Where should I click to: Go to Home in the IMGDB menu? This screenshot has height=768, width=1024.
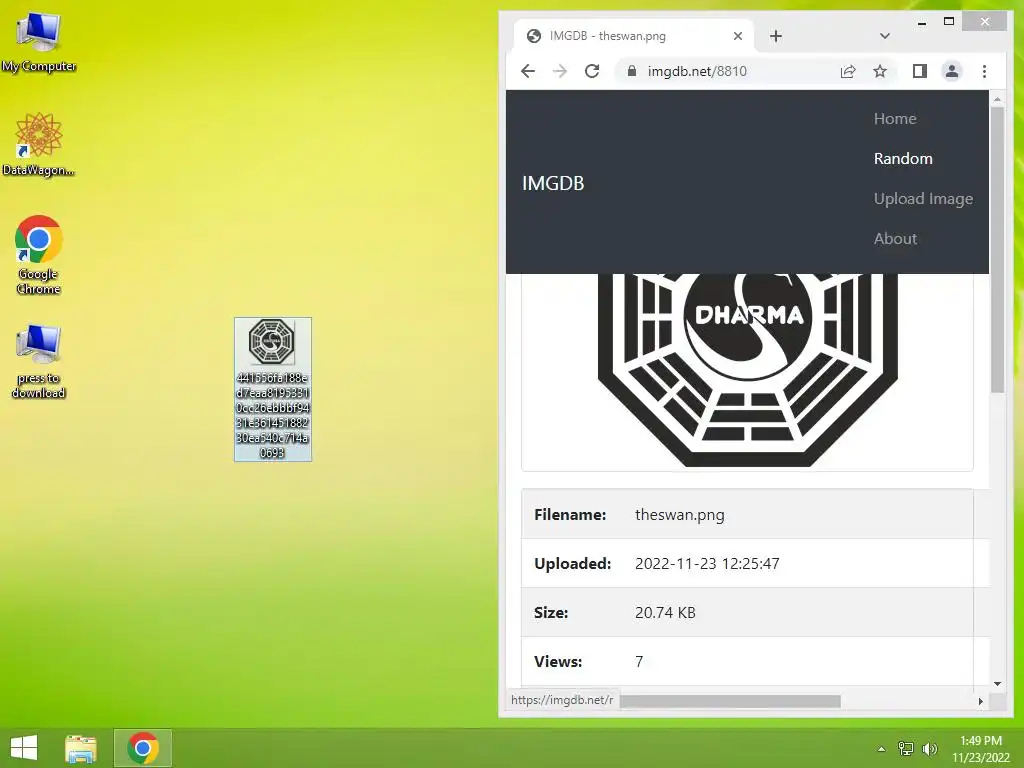[895, 118]
